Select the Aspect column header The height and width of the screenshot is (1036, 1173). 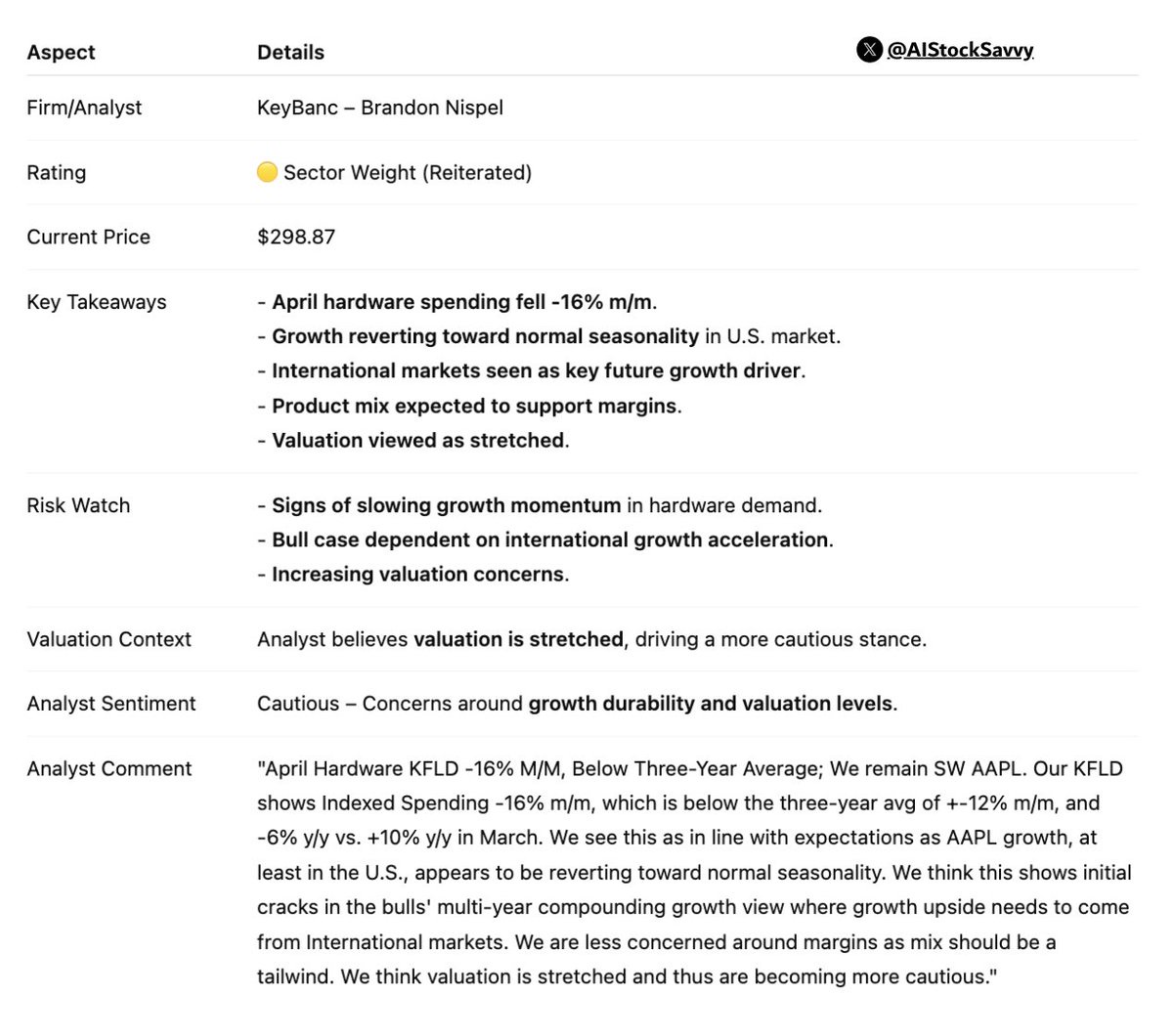61,52
